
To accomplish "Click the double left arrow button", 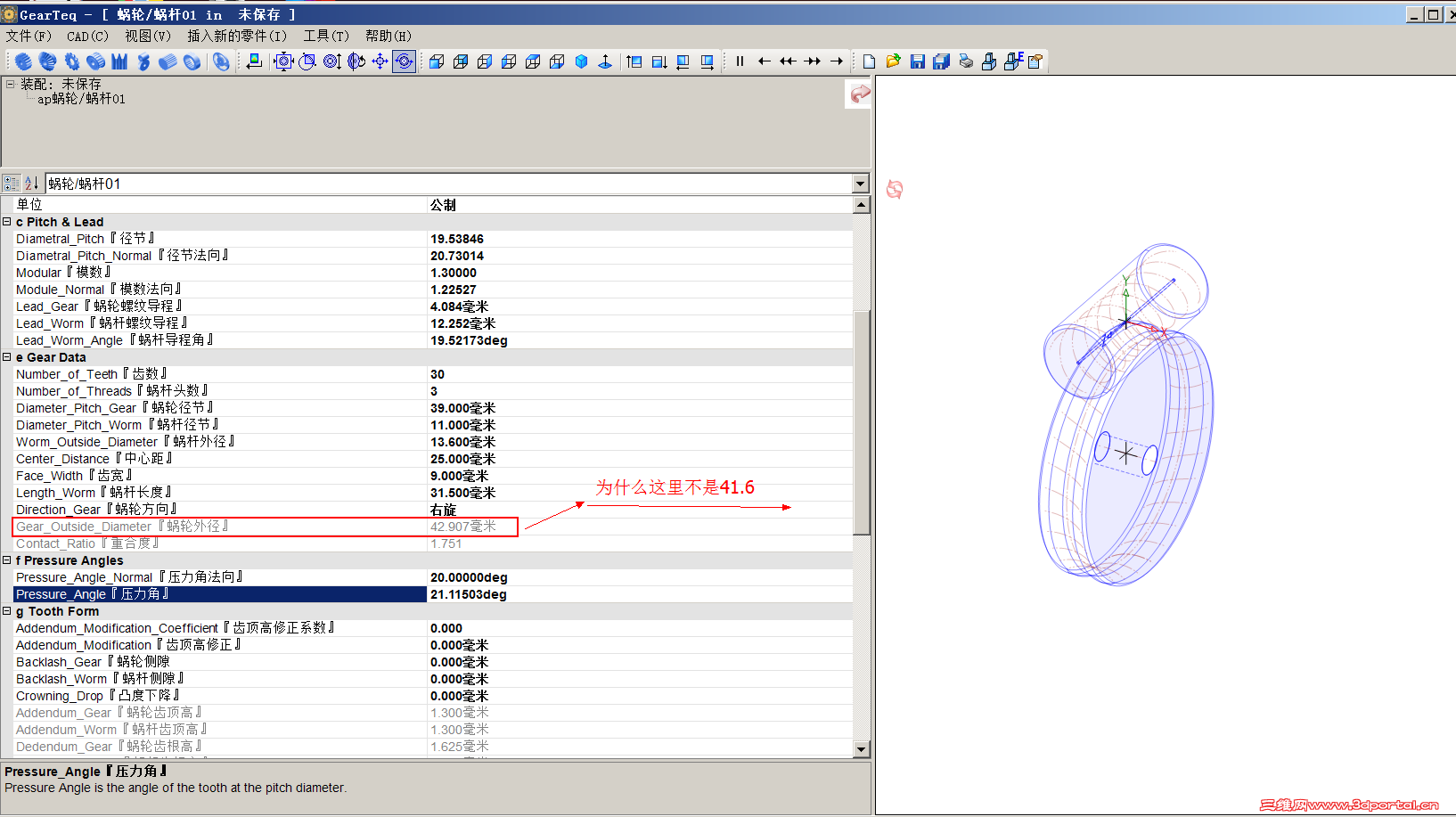I will click(788, 61).
